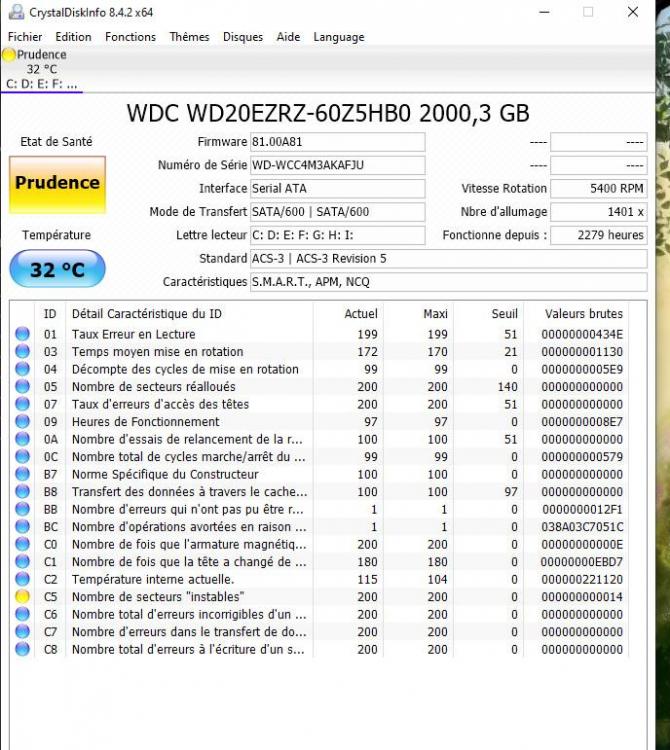Click raw value 038A03C7051C

point(582,527)
